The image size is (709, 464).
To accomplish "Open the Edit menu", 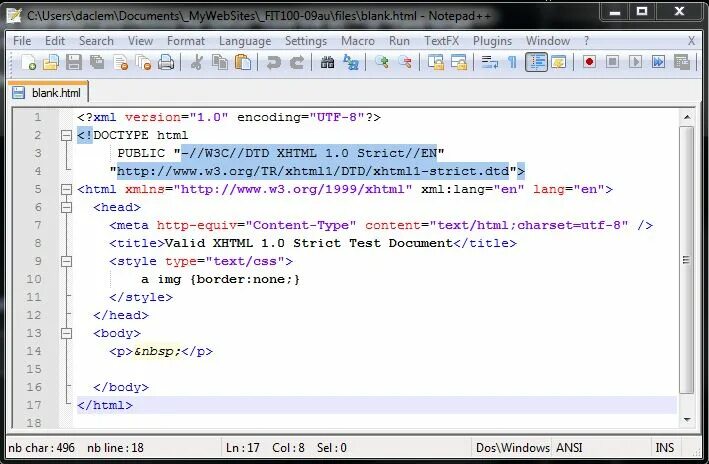I will pos(55,41).
